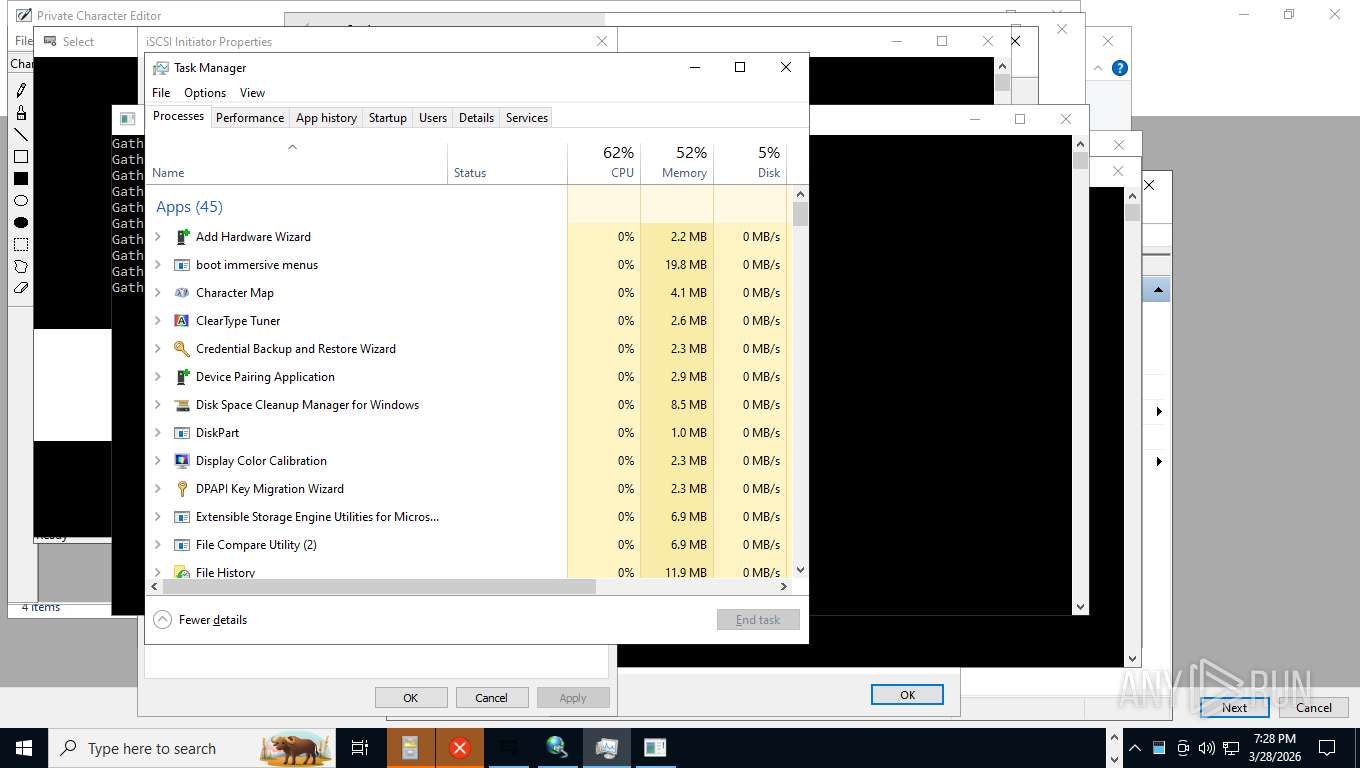1360x768 pixels.
Task: Click the Task Manager horizontal scrollbar thumb
Action: (x=379, y=587)
